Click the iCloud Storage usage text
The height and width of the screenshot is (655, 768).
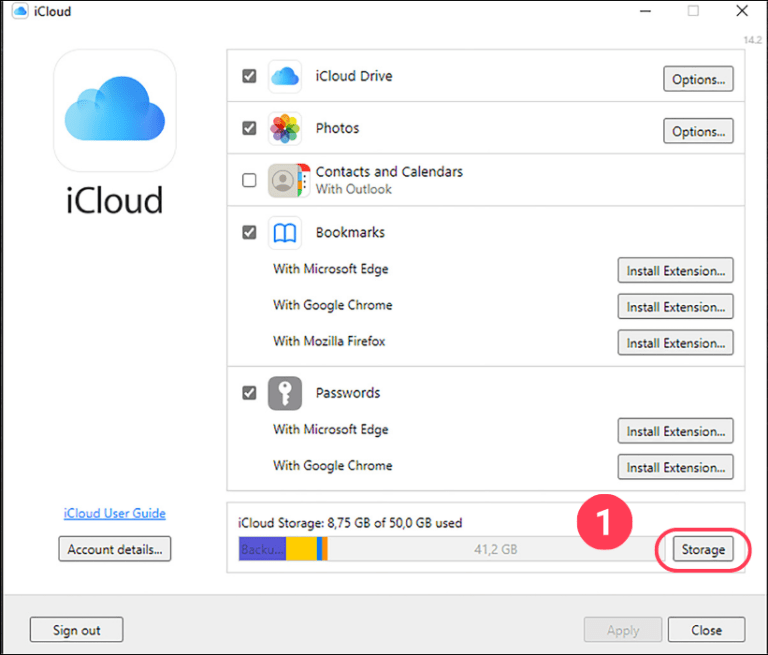(350, 523)
